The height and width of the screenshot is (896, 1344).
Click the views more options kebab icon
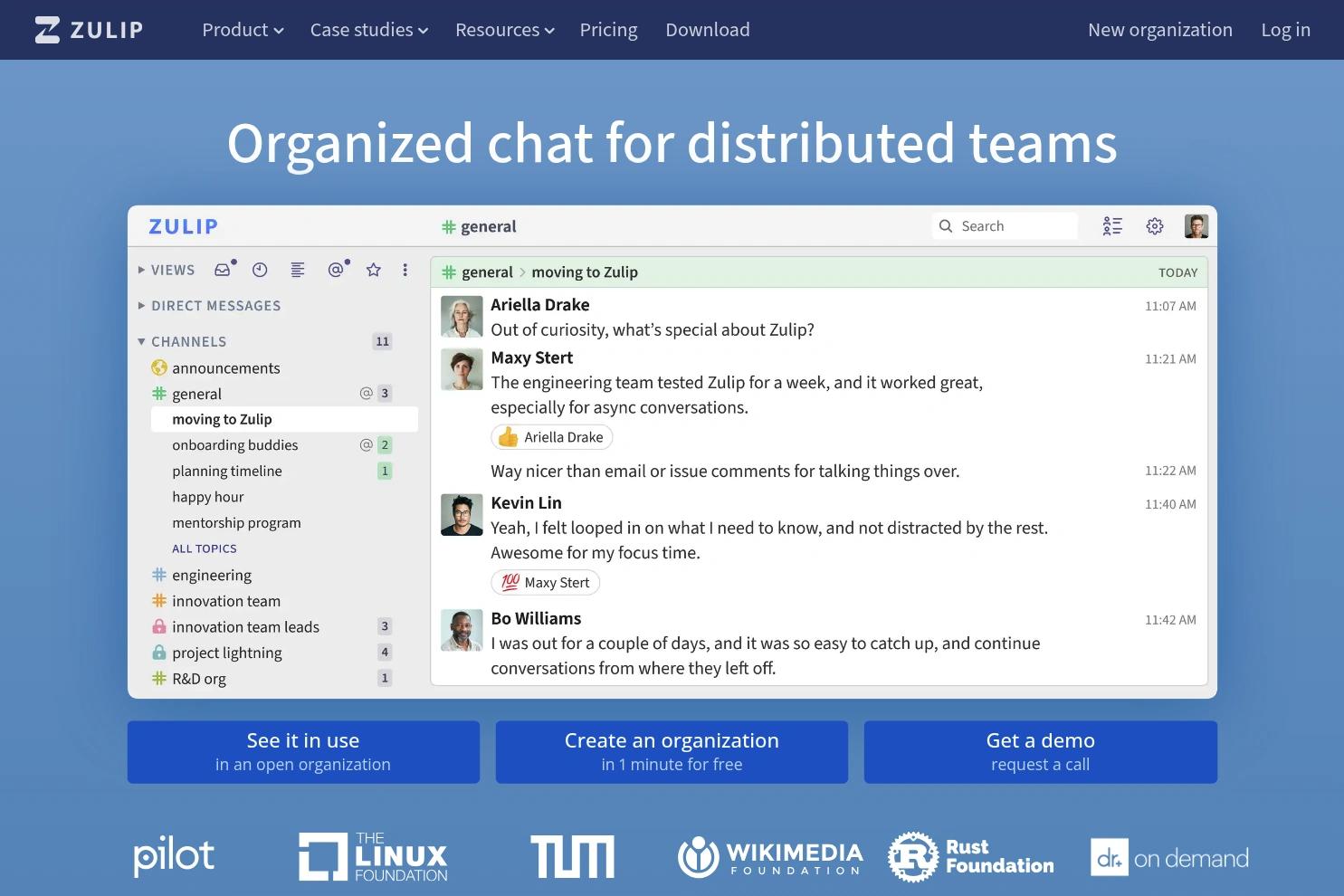[x=405, y=270]
